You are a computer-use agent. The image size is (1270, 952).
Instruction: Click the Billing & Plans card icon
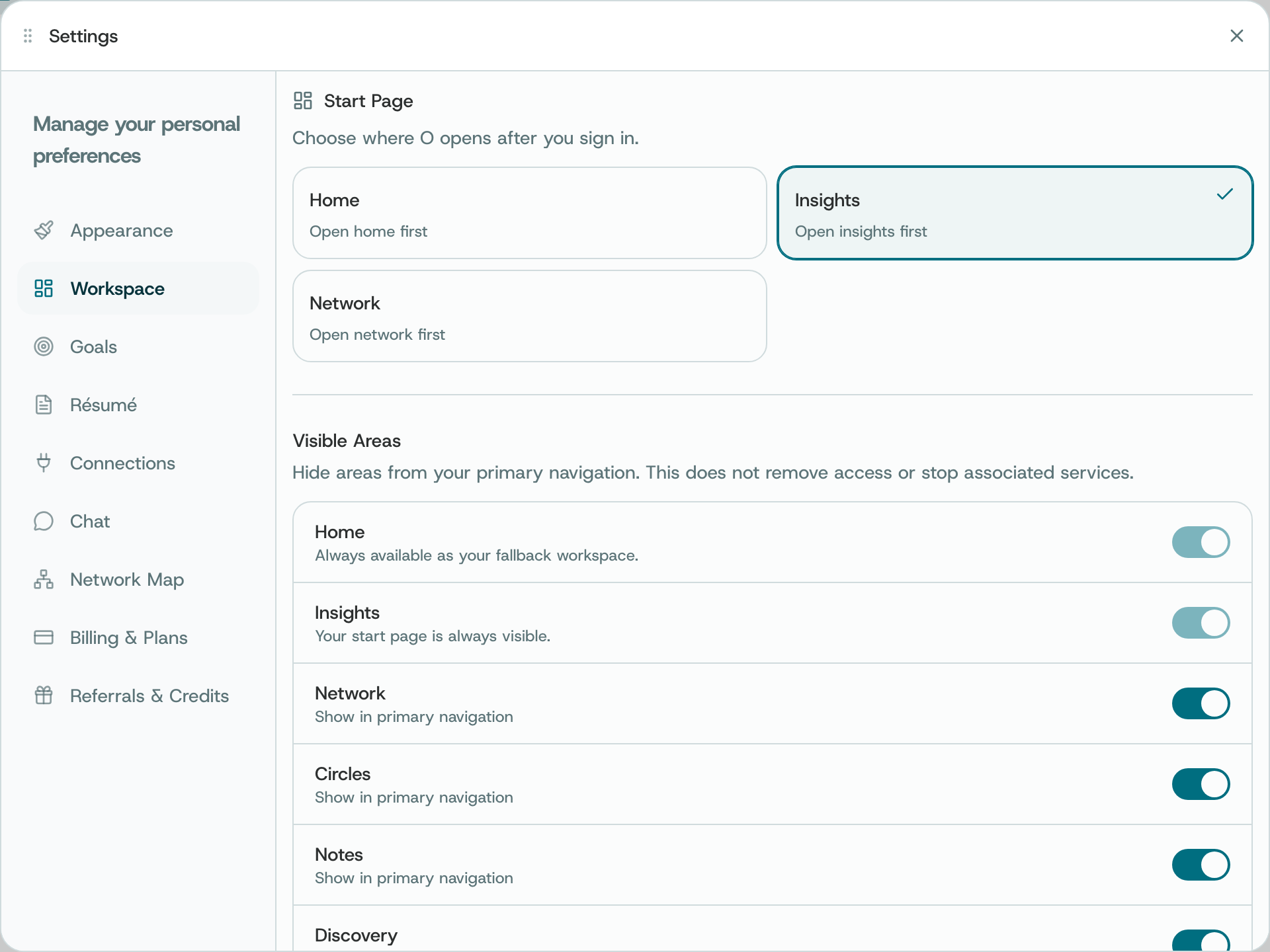tap(44, 637)
